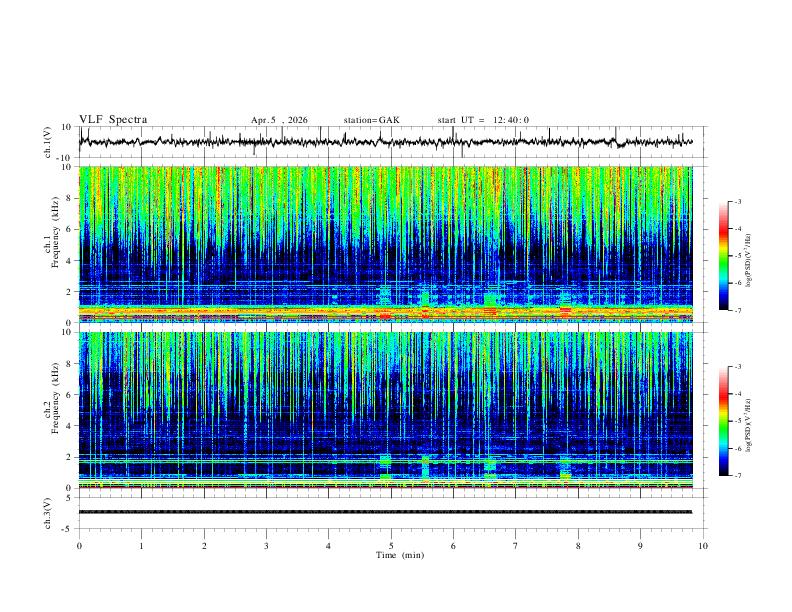Click the "Time (min)" x-axis label

point(400,555)
